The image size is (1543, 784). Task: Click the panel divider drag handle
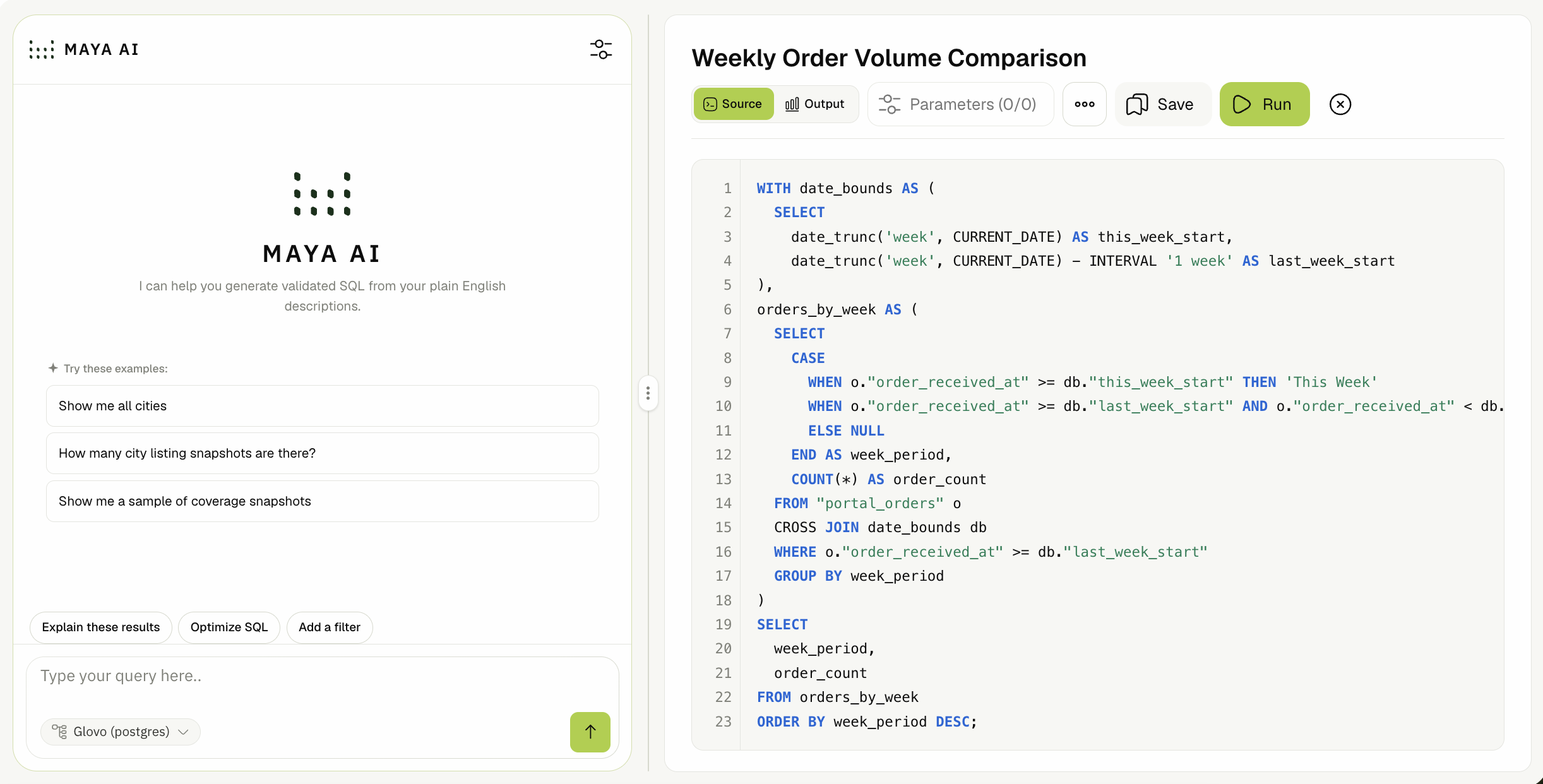click(x=648, y=393)
